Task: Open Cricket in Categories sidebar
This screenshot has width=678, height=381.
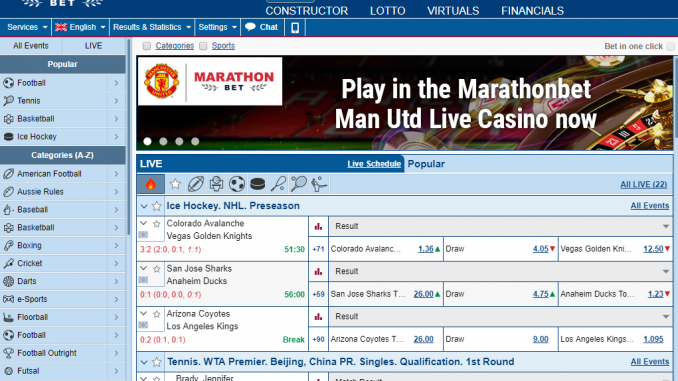Action: point(63,263)
